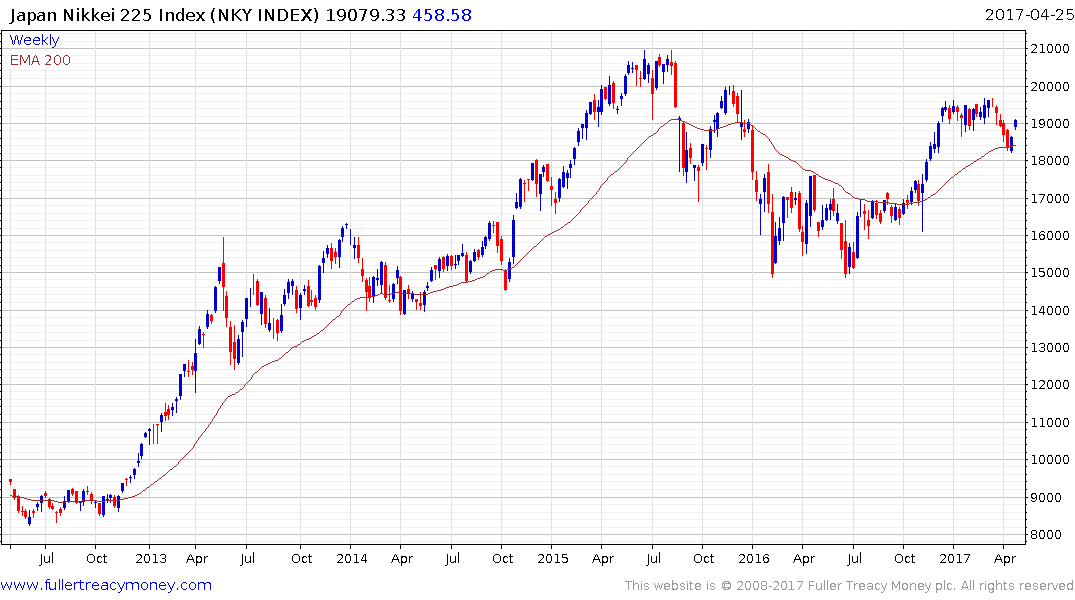1075x600 pixels.
Task: Click the copyright notice text
Action: [849, 586]
